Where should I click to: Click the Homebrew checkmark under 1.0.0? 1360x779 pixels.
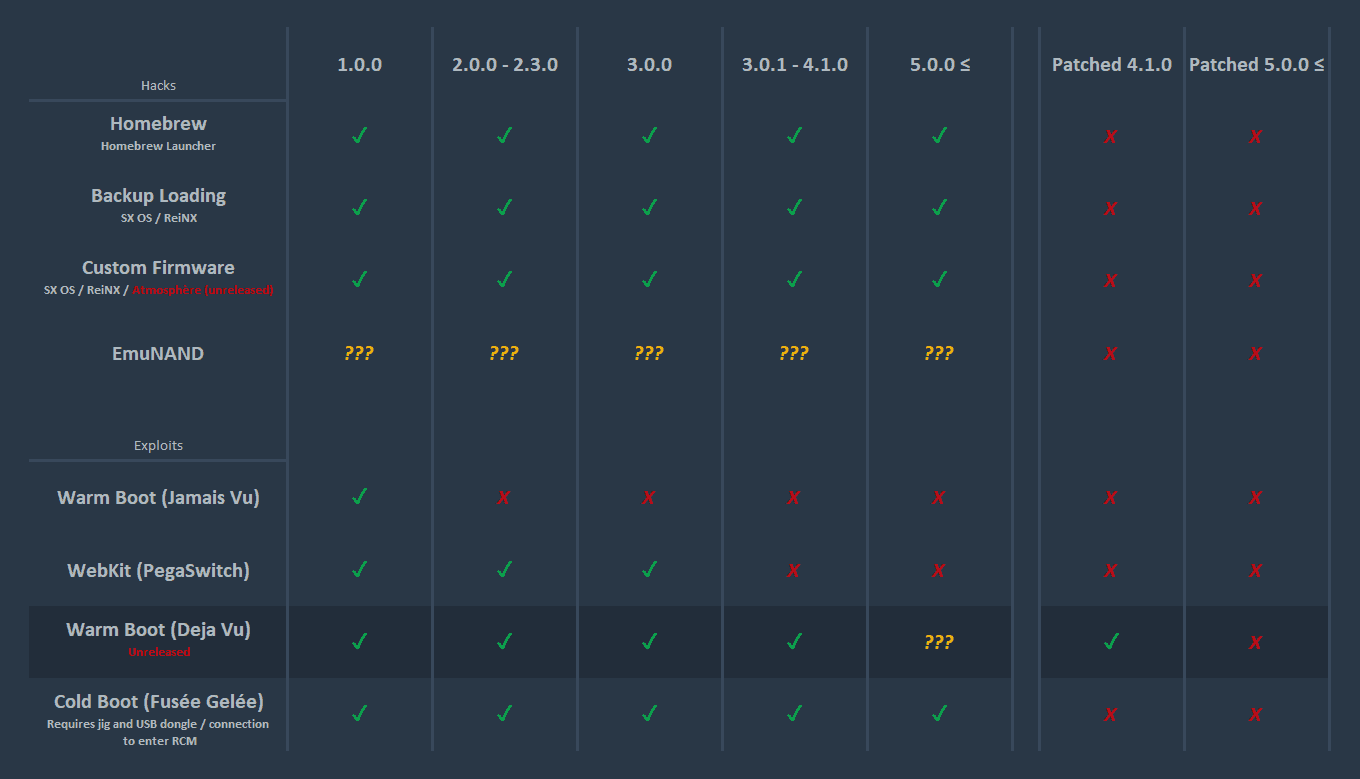tap(360, 135)
